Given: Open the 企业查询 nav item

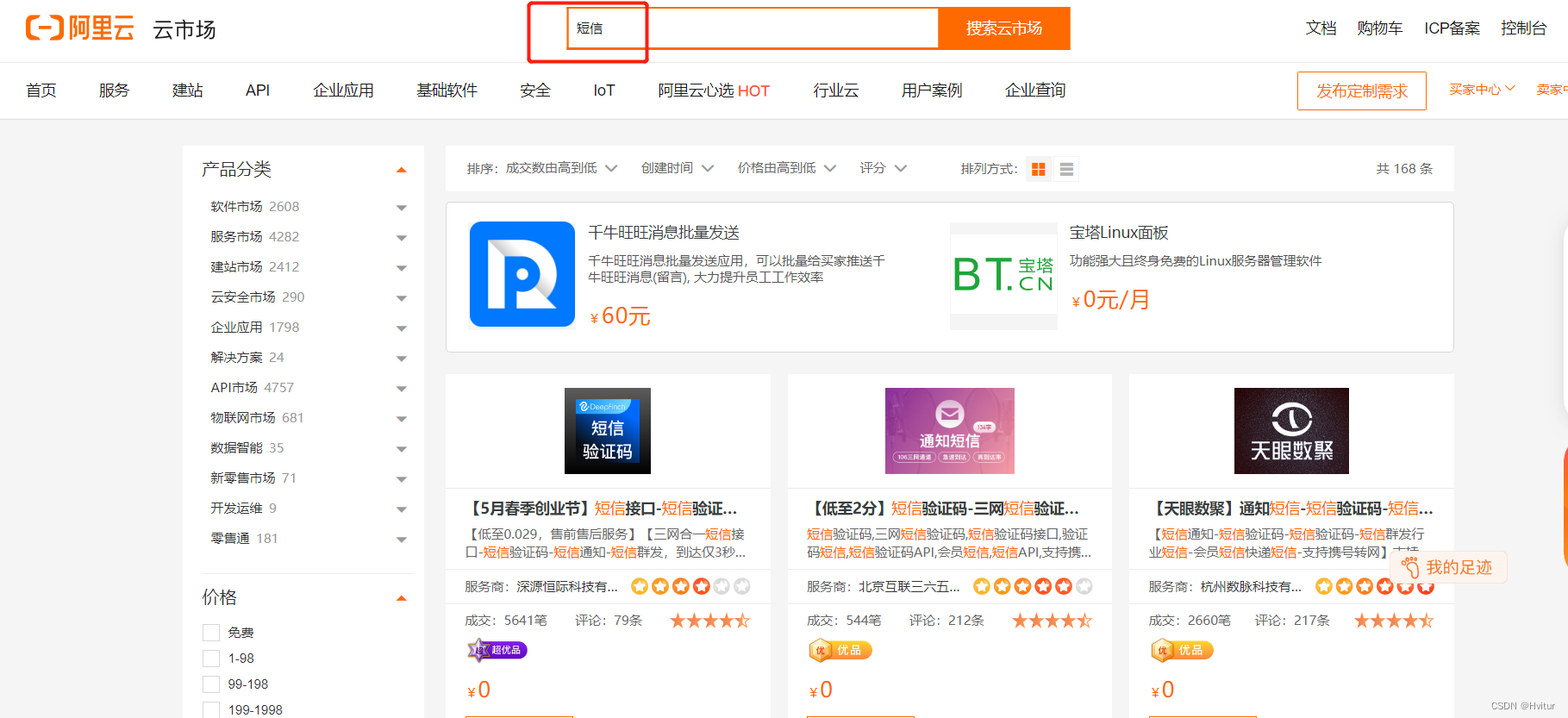Looking at the screenshot, I should [x=1035, y=91].
